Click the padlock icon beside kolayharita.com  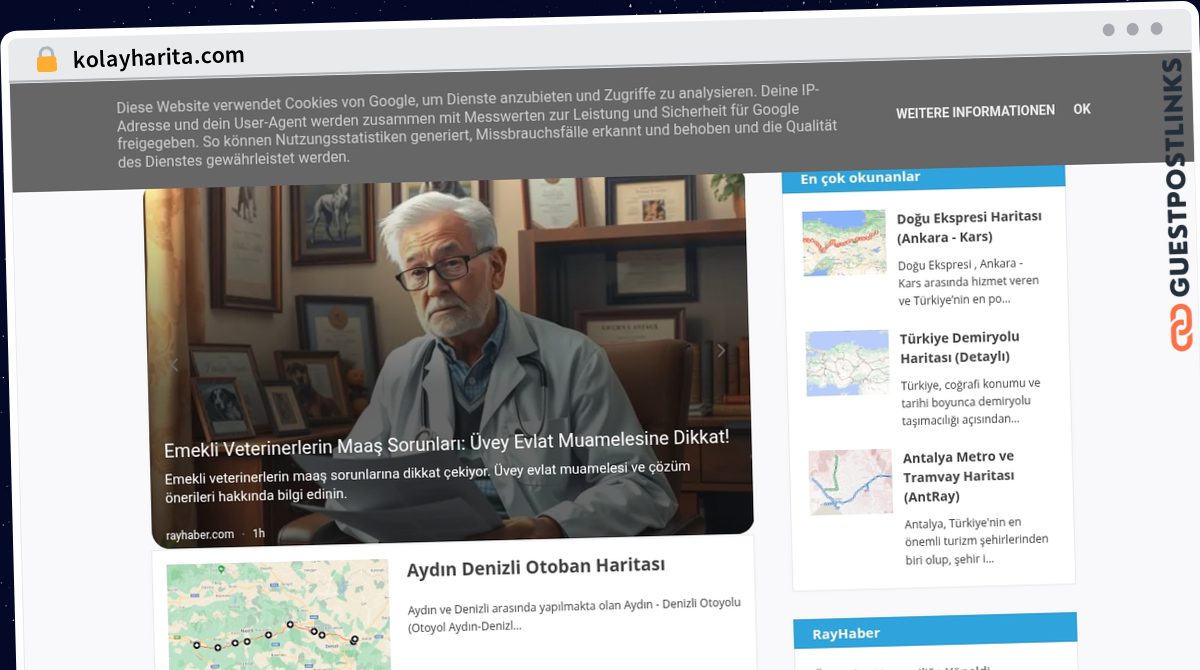coord(47,60)
